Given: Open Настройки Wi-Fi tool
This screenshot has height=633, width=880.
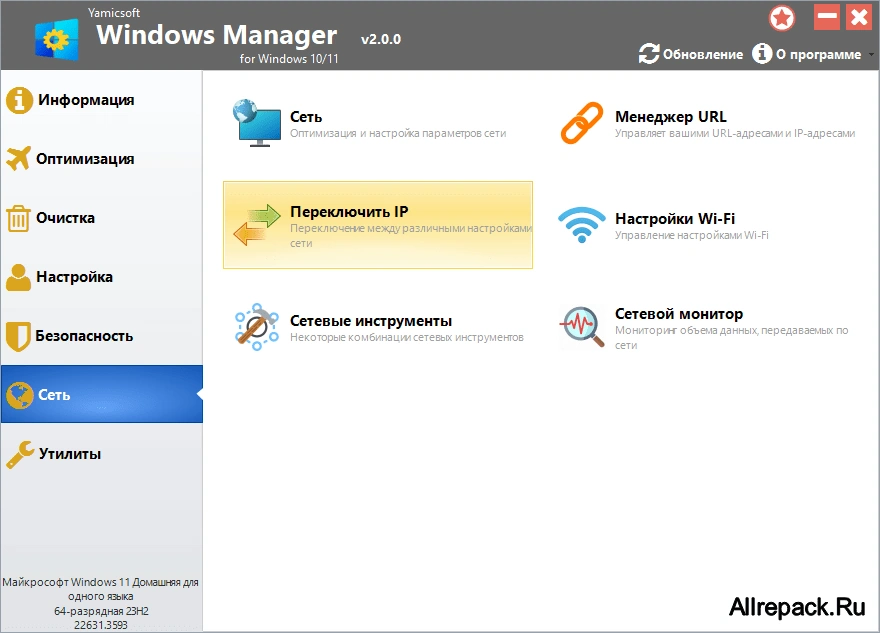Looking at the screenshot, I should [x=675, y=218].
